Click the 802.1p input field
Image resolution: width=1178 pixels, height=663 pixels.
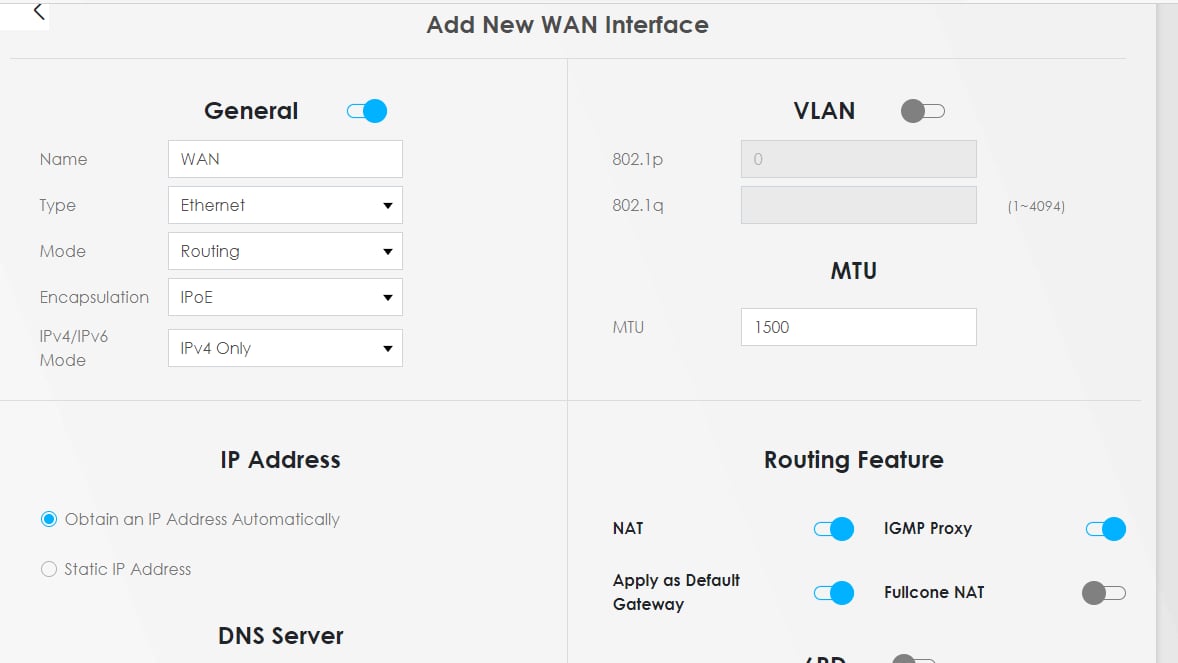(x=858, y=159)
